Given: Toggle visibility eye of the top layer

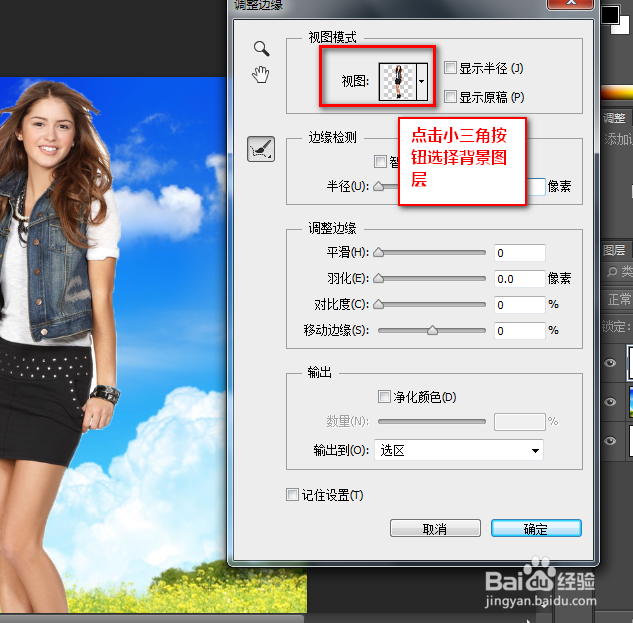Looking at the screenshot, I should point(610,363).
